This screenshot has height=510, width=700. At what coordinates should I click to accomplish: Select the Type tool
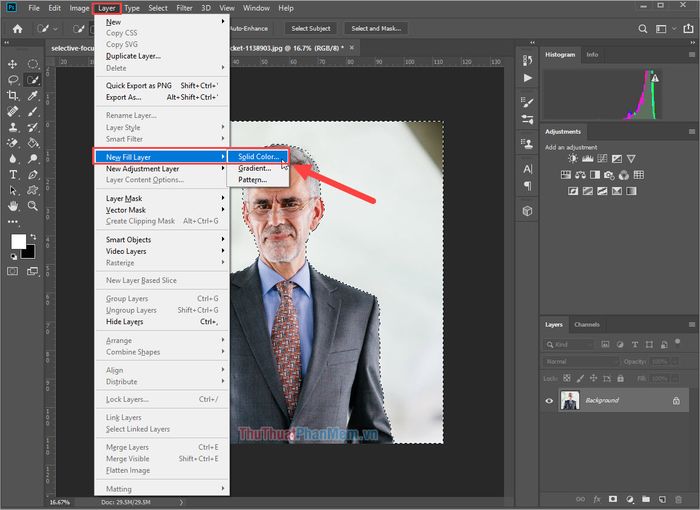click(12, 175)
